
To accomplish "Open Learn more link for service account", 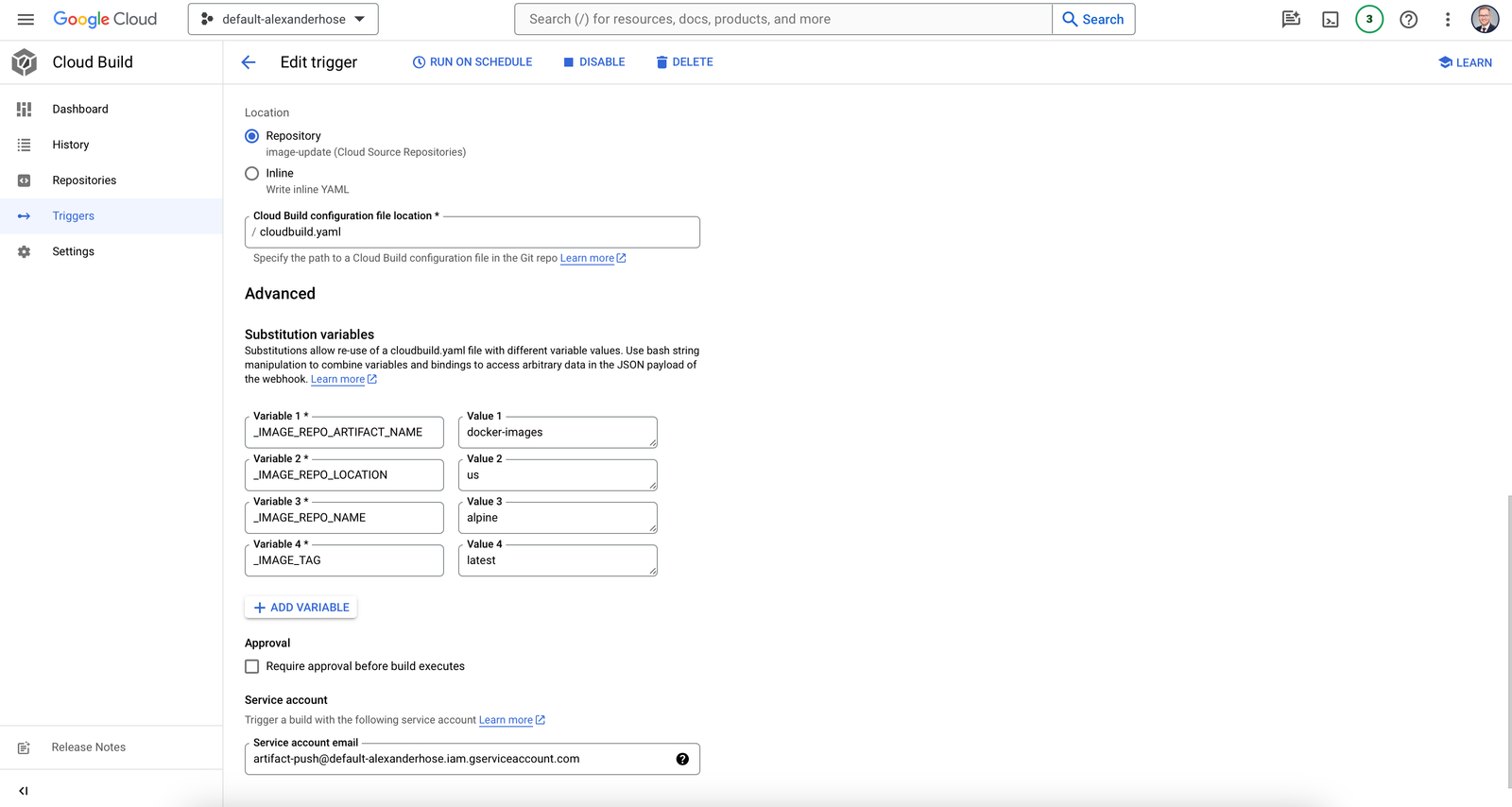I will (511, 720).
